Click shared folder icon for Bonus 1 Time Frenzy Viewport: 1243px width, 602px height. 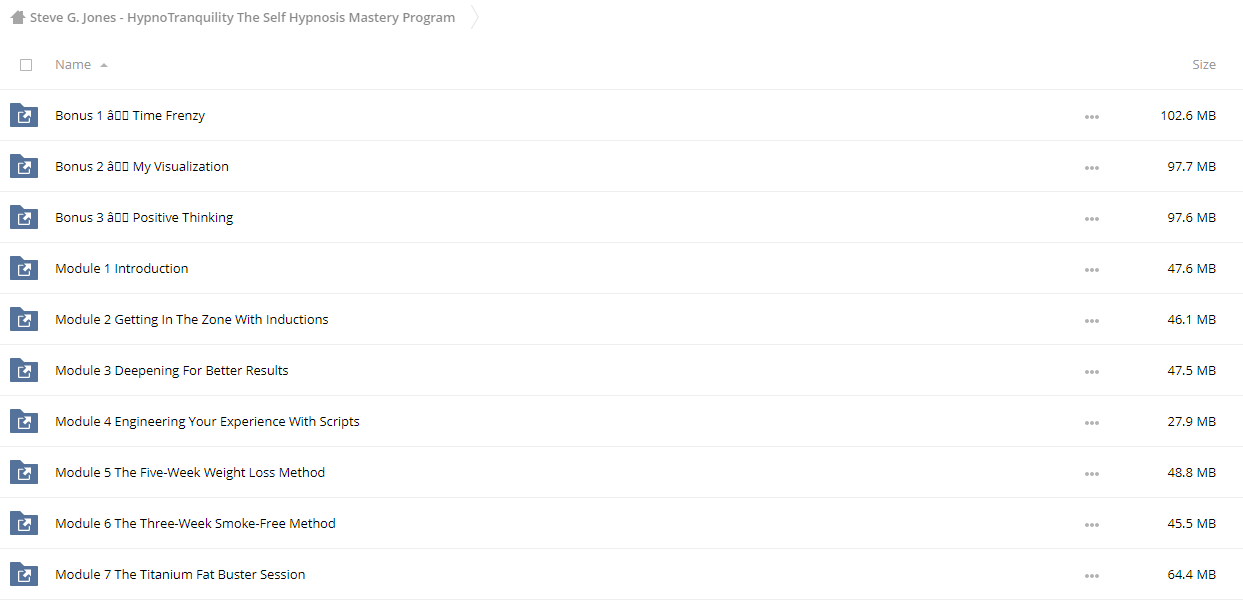click(x=24, y=115)
